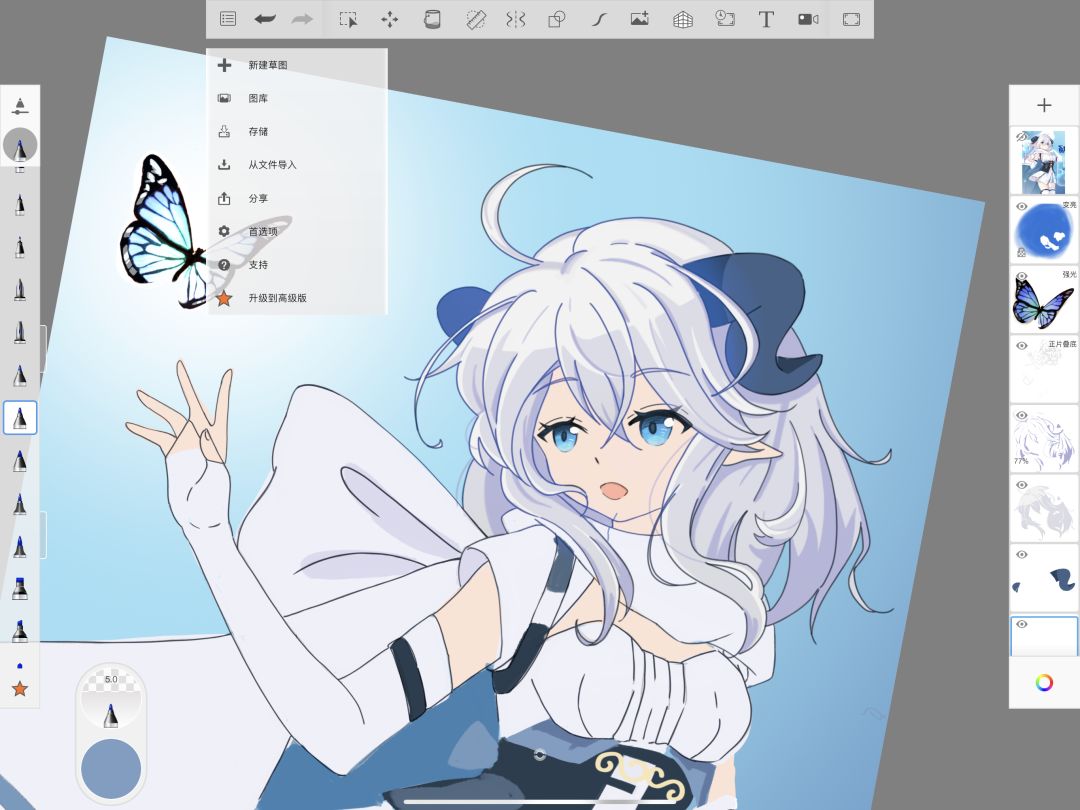1080x810 pixels.
Task: Toggle eye on the selected bottom layer
Action: pyautogui.click(x=1021, y=624)
